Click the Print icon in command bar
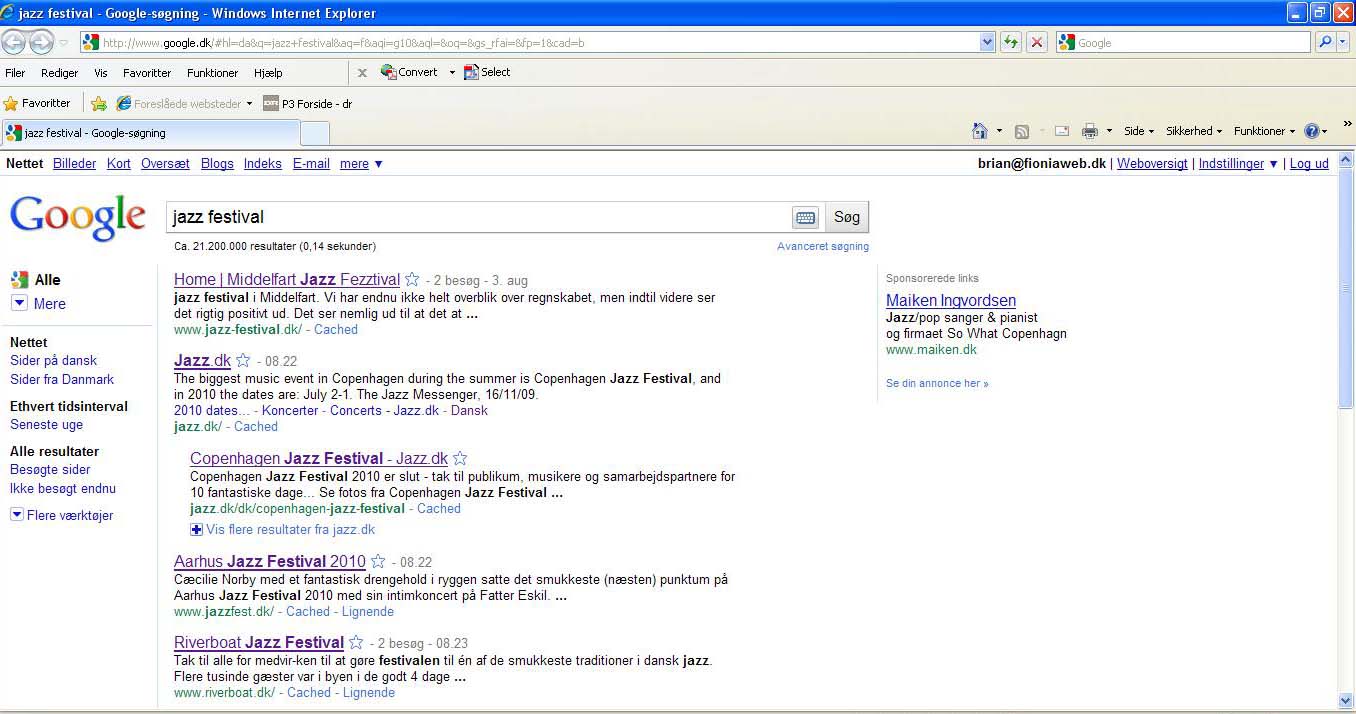Viewport: 1356px width, 714px height. pos(1090,131)
